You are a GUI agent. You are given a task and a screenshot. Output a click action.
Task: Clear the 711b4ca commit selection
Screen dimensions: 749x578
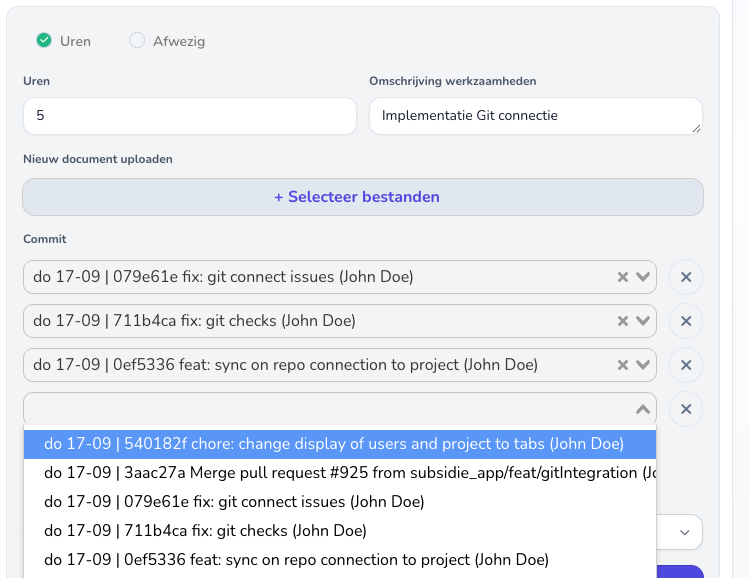(622, 321)
